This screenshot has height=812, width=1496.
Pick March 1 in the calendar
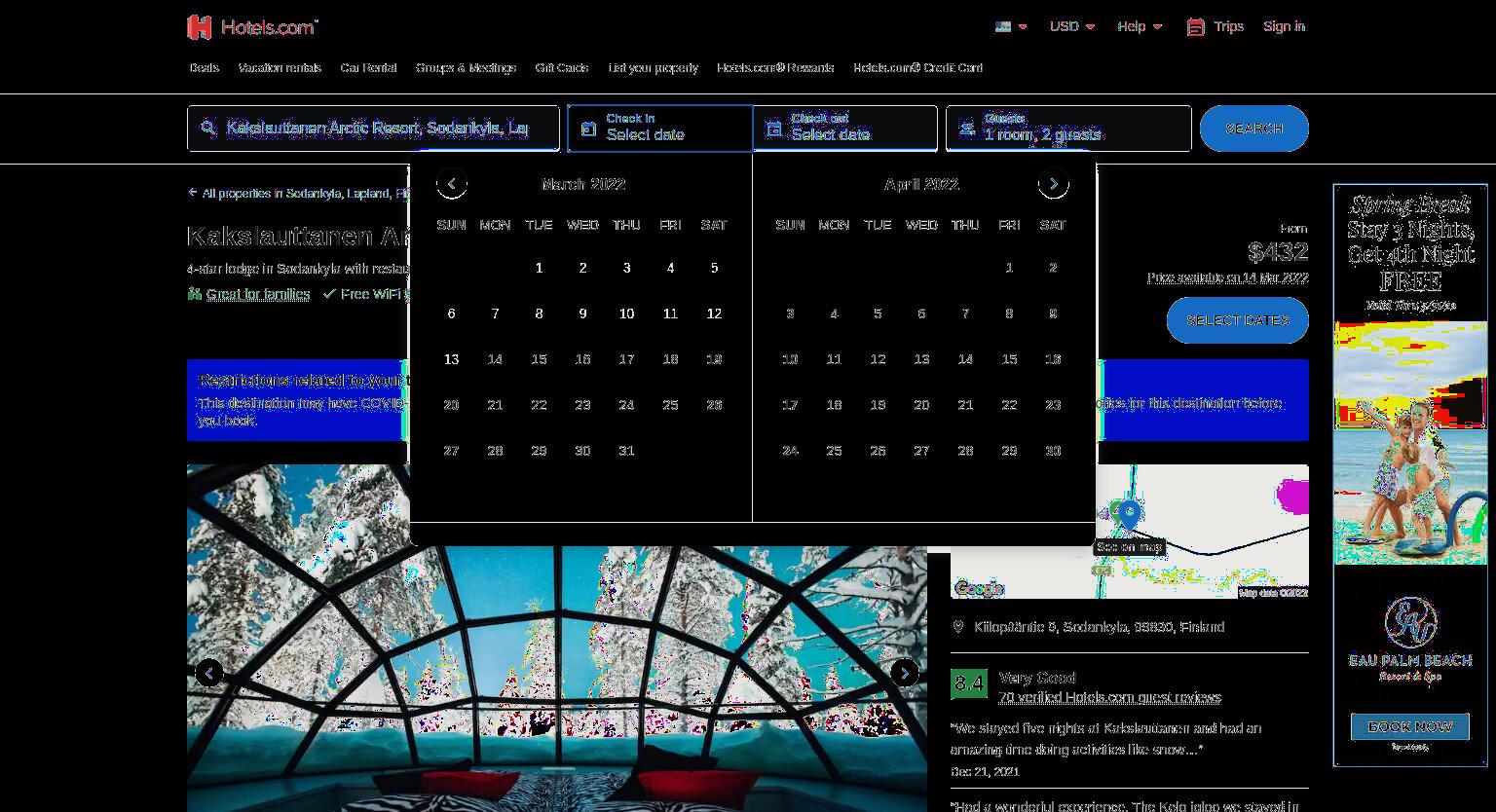tap(539, 268)
